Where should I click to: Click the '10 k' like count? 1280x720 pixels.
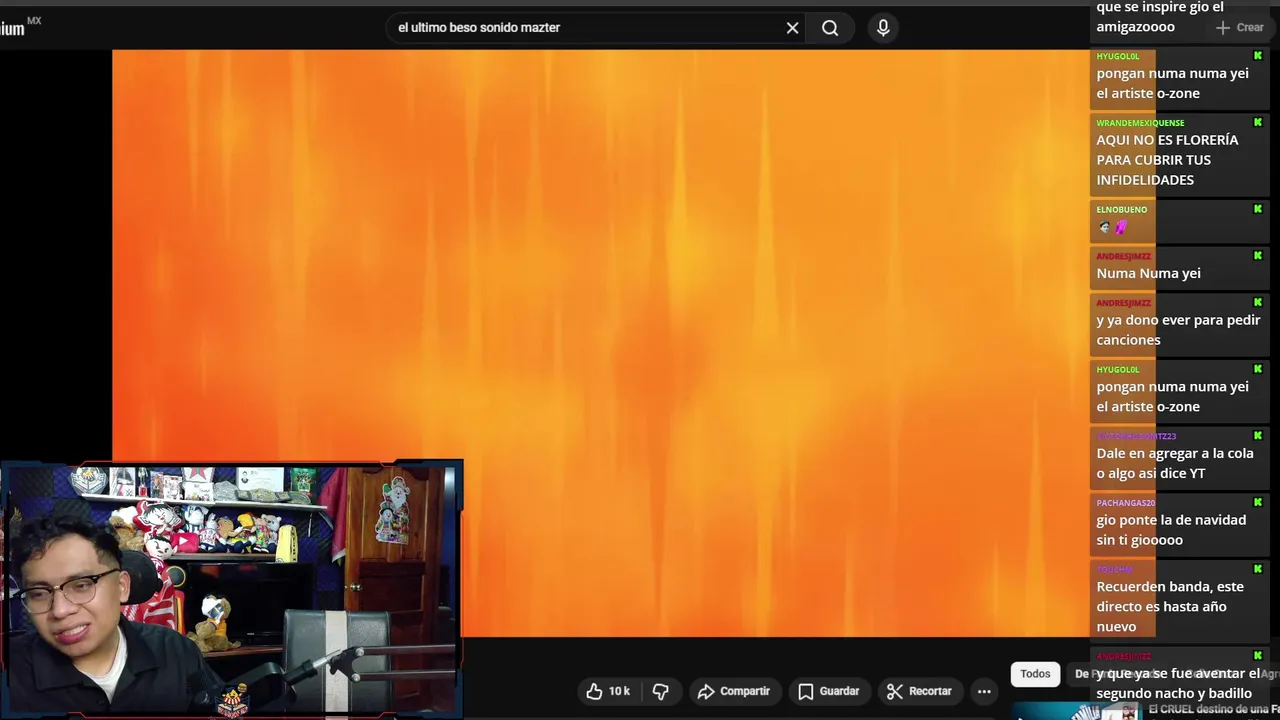619,691
